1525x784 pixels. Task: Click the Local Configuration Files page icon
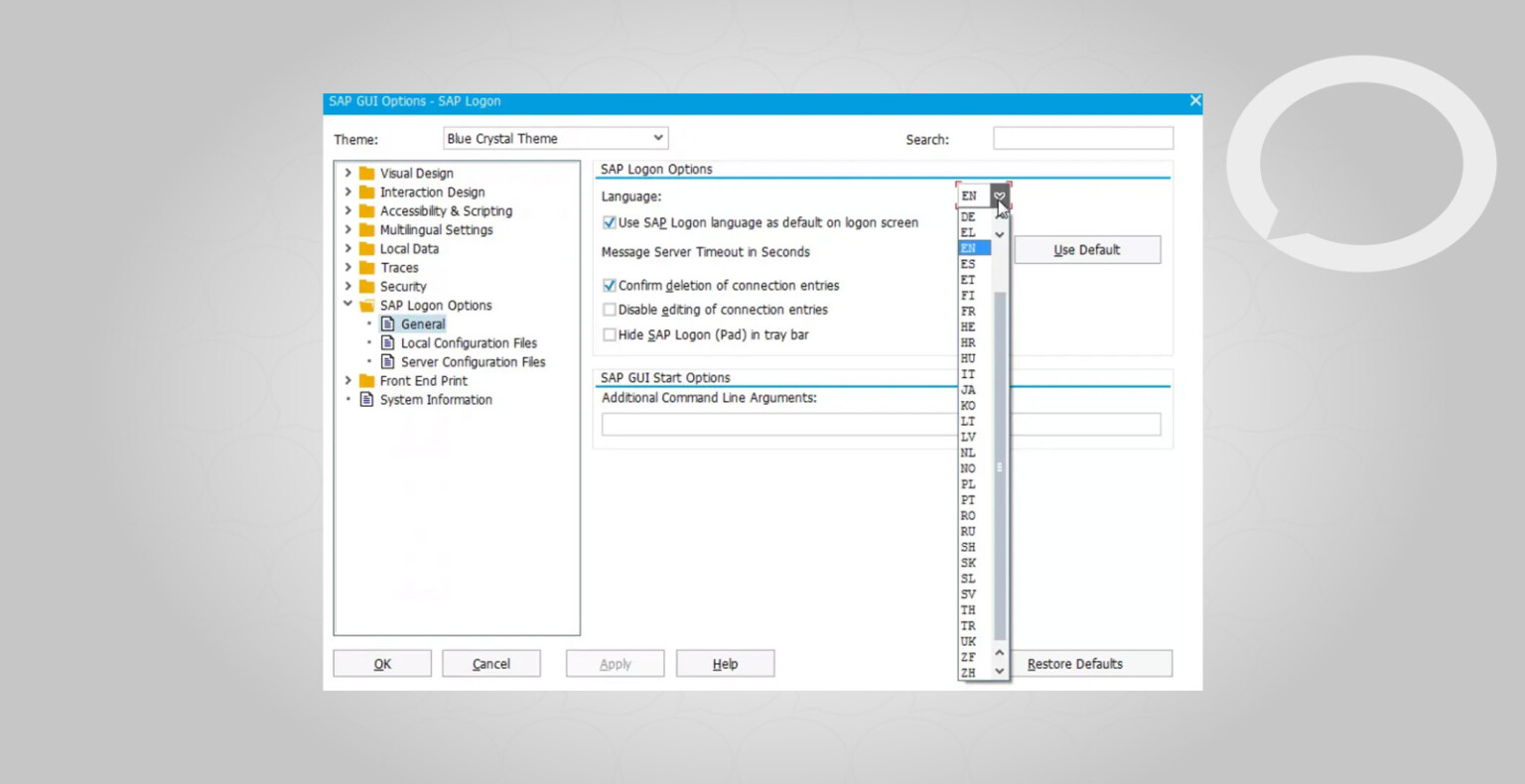pos(388,342)
